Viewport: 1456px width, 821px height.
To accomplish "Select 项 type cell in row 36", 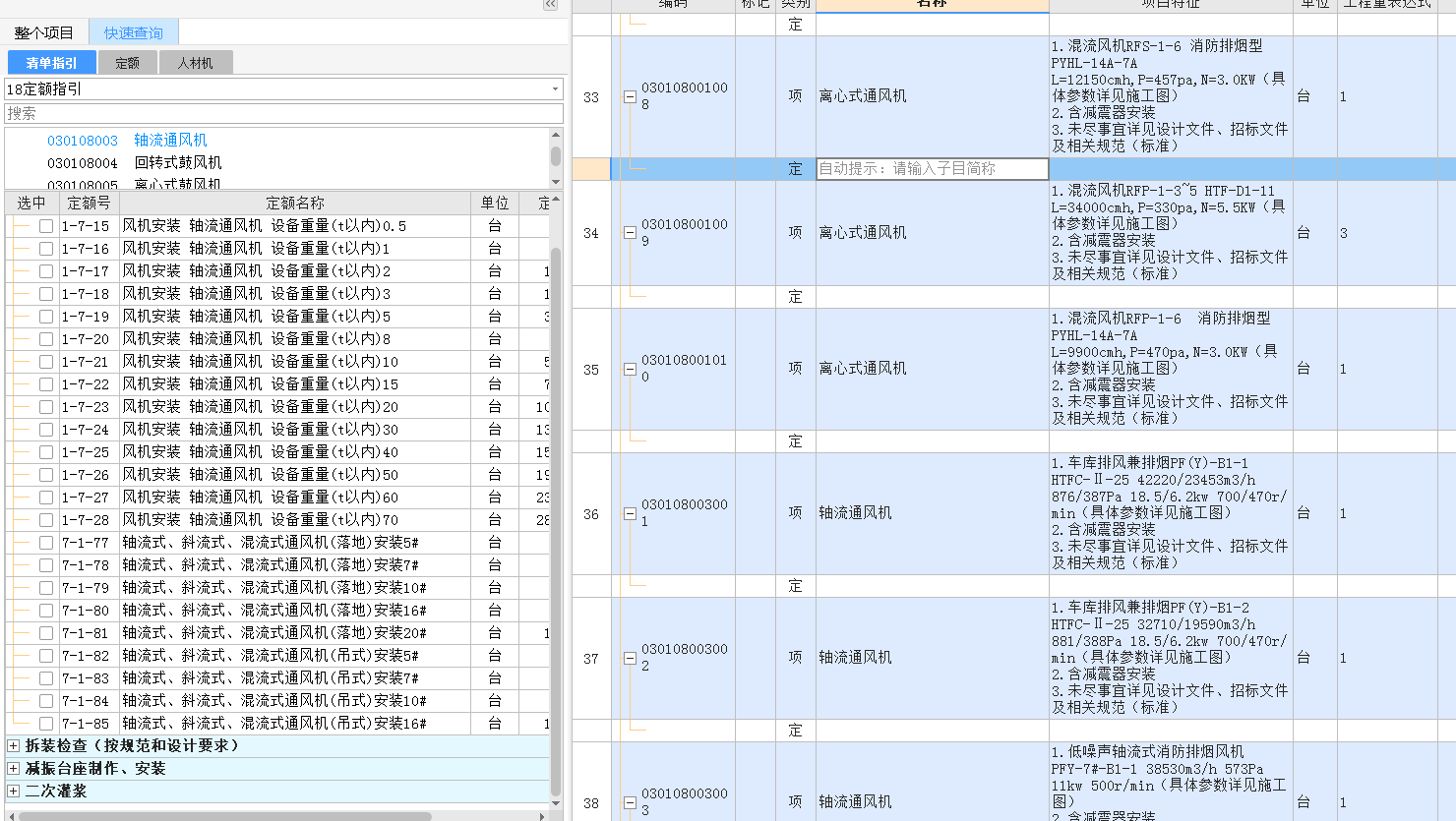I will point(796,513).
